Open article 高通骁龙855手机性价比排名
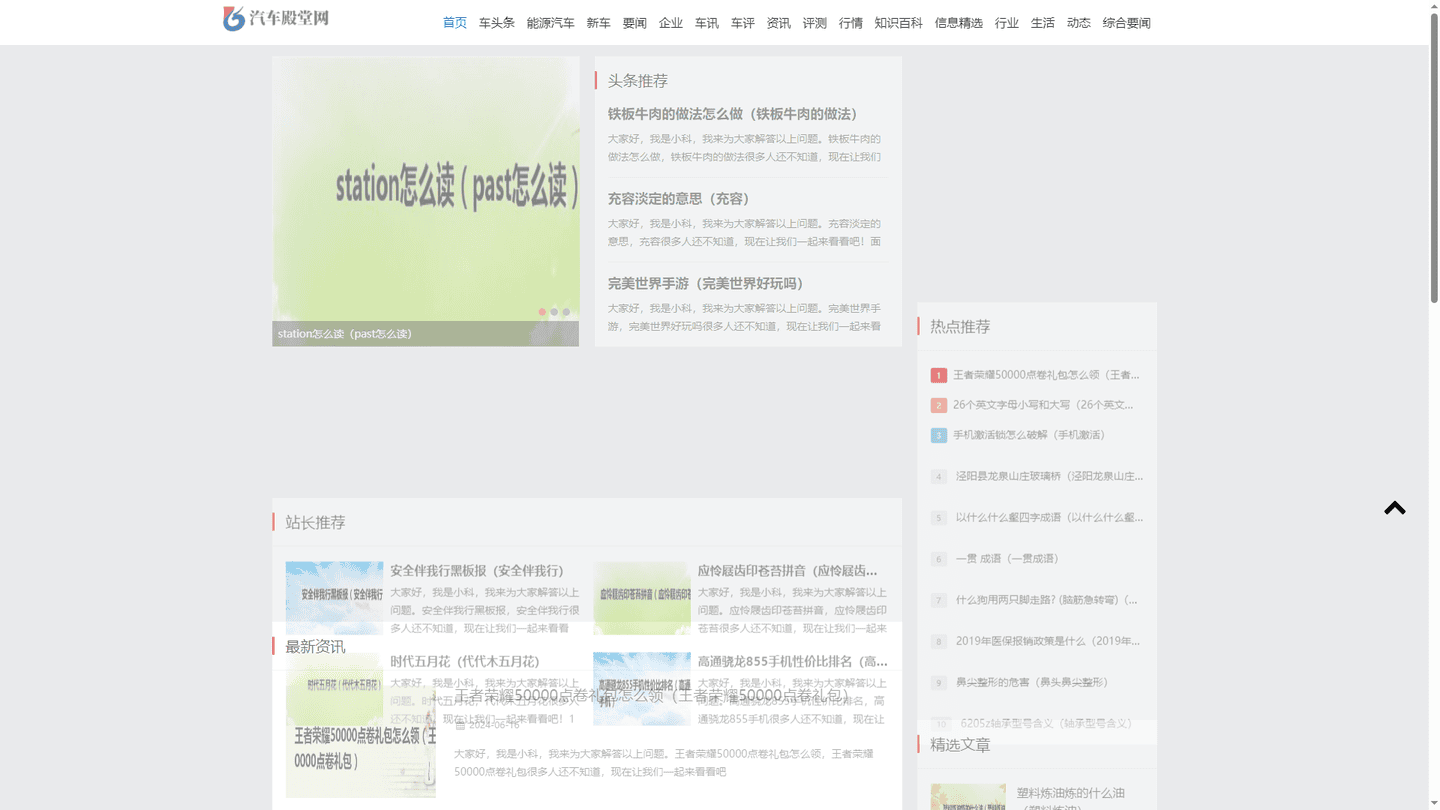The height and width of the screenshot is (810, 1440). pyautogui.click(x=793, y=661)
